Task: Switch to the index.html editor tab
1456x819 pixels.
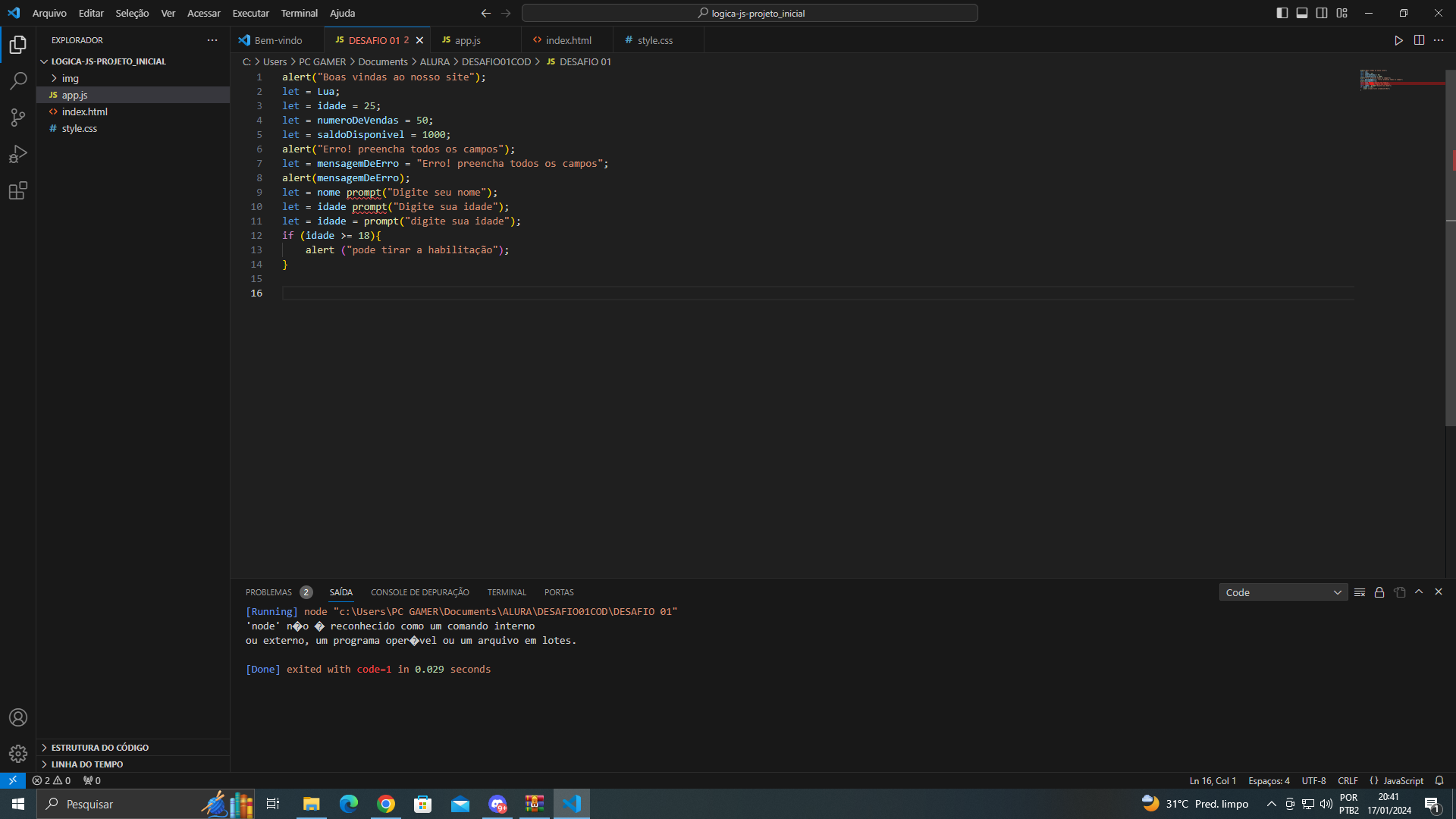Action: [x=567, y=40]
